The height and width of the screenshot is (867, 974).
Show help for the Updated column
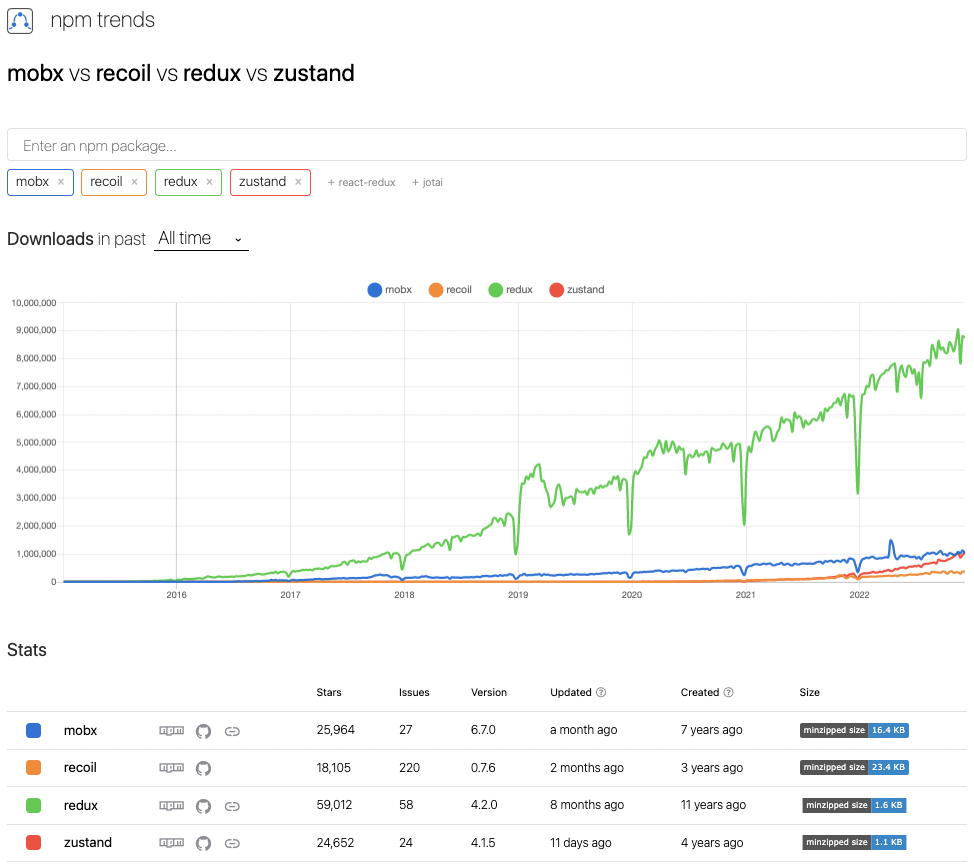(x=601, y=692)
